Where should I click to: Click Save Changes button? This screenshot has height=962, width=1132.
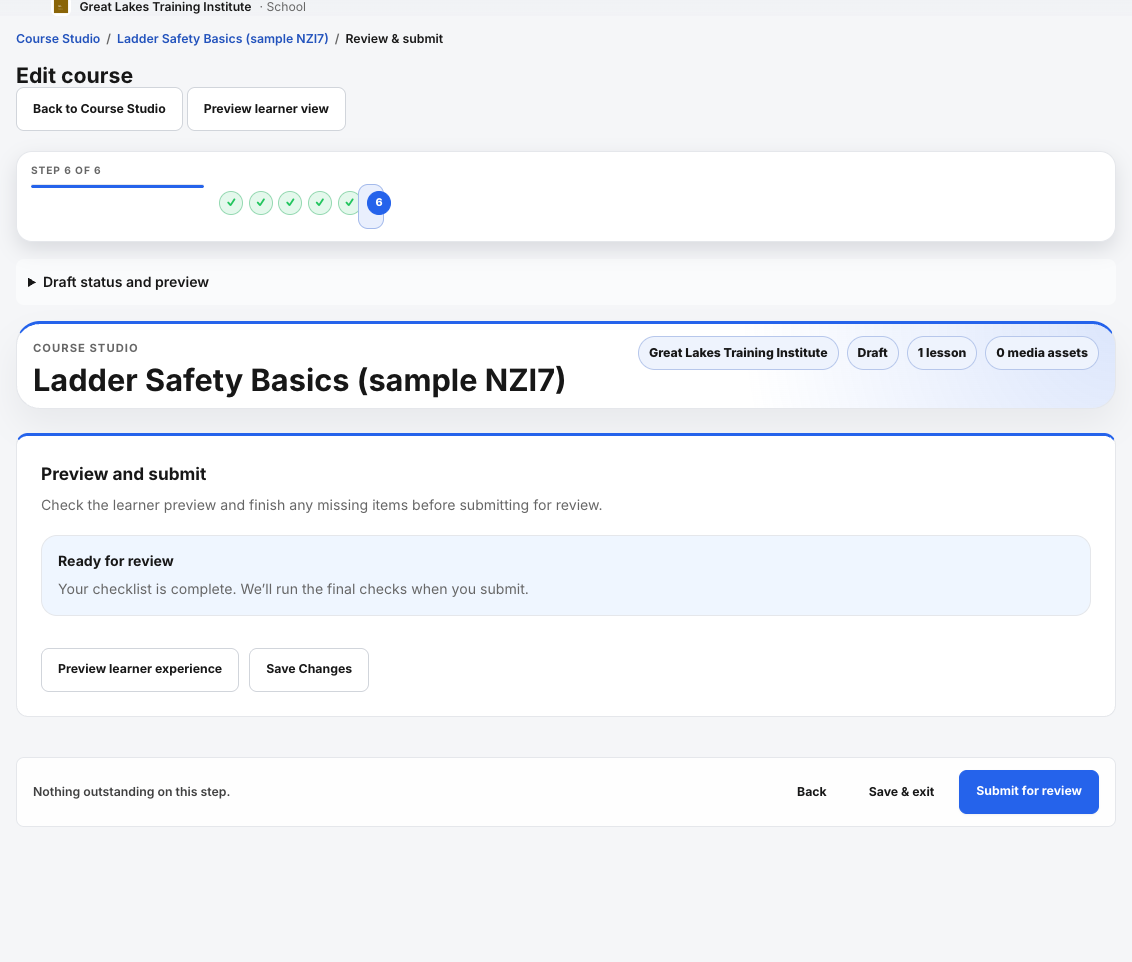pos(309,670)
